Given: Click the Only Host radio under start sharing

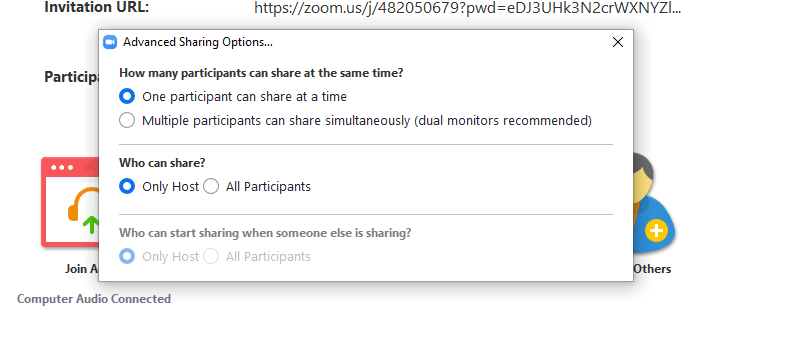Looking at the screenshot, I should [127, 257].
